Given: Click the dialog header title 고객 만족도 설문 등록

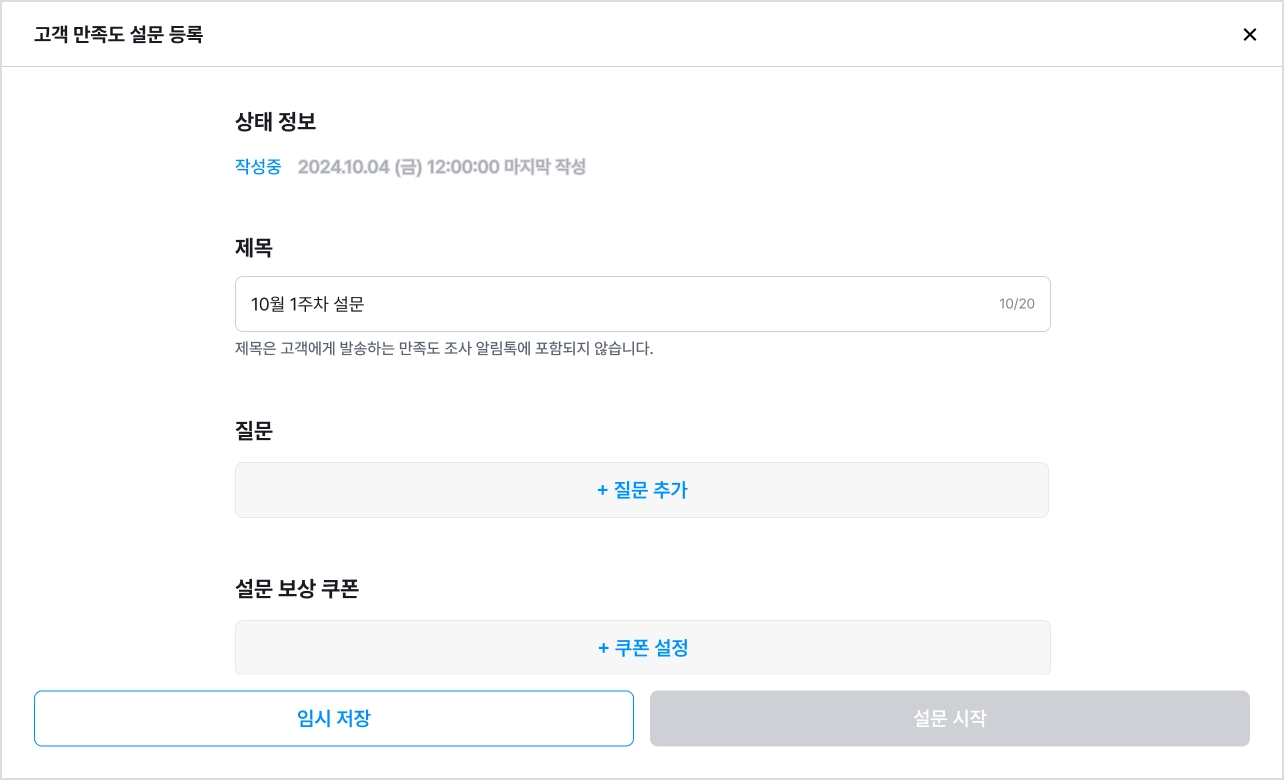Looking at the screenshot, I should coord(118,35).
